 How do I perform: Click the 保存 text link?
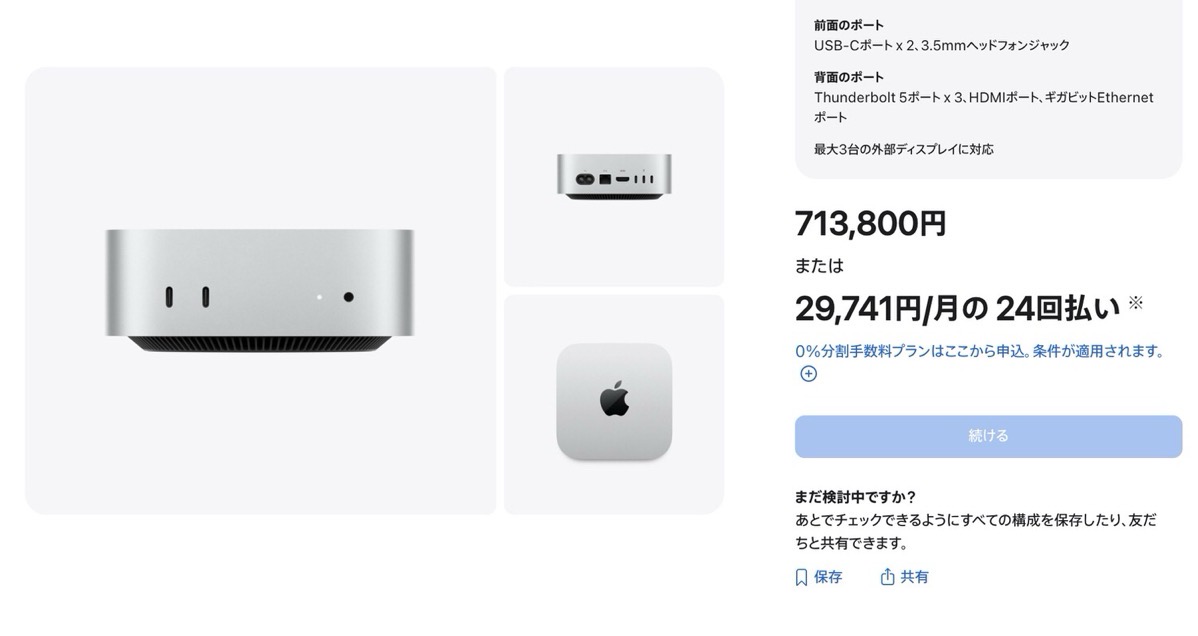(828, 577)
